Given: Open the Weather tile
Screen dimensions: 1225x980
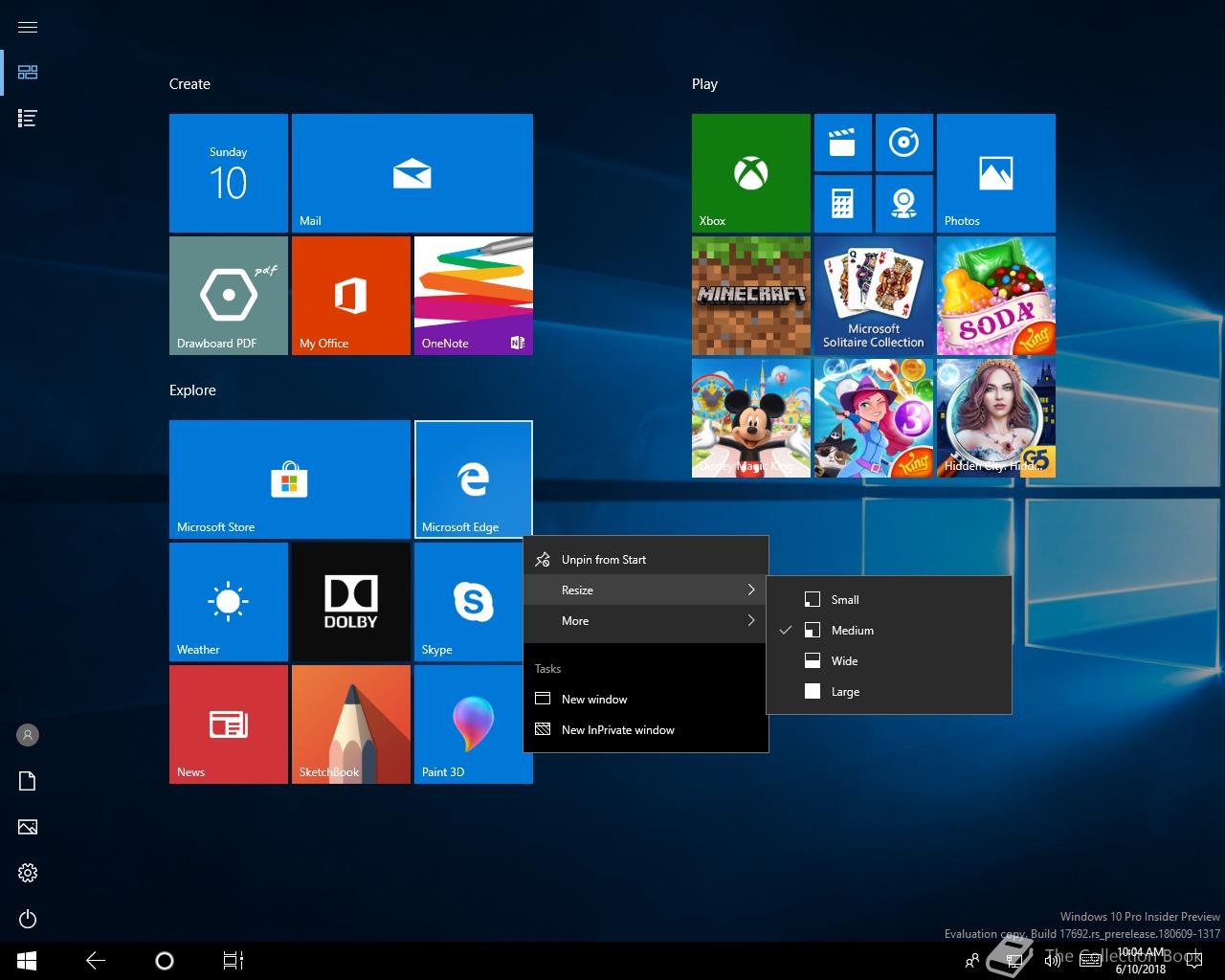Looking at the screenshot, I should (x=229, y=602).
